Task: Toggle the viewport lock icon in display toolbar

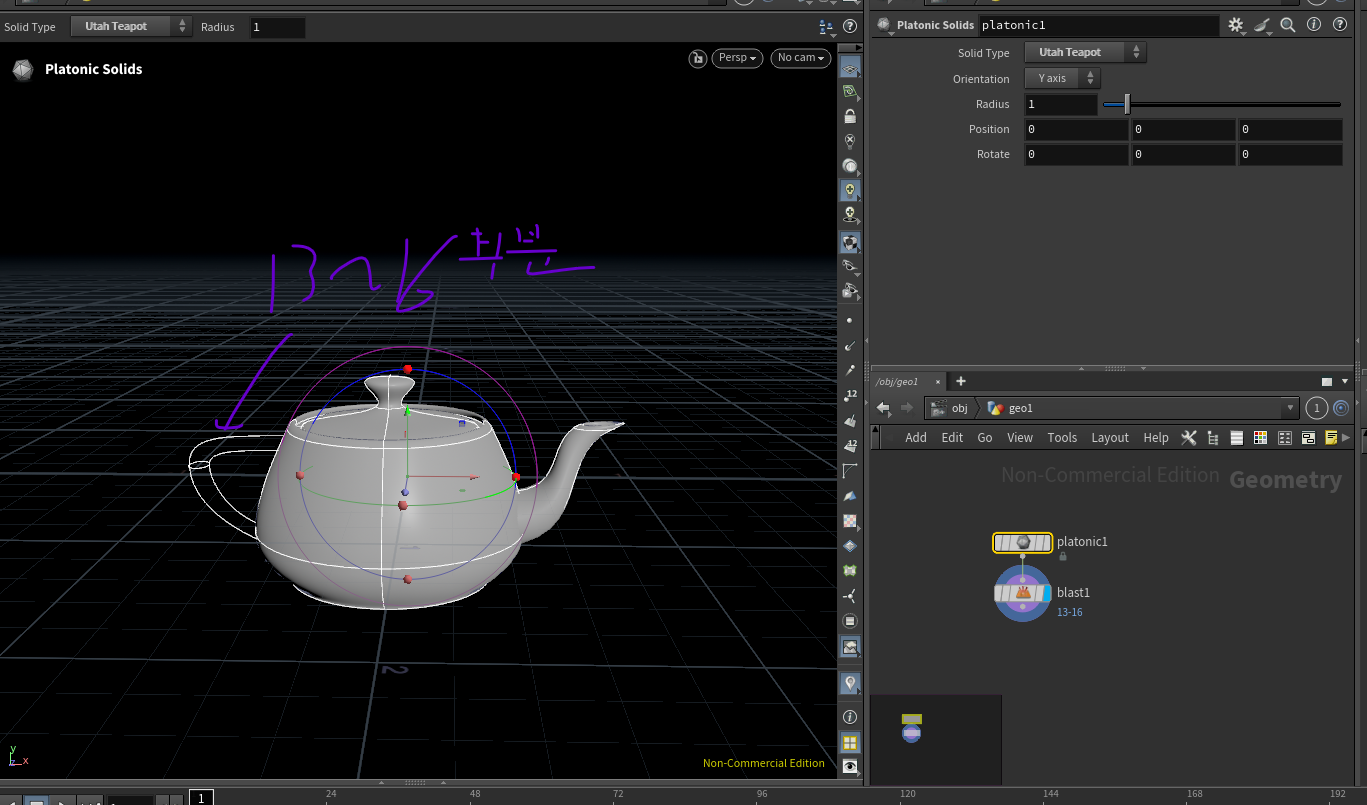Action: pos(850,116)
